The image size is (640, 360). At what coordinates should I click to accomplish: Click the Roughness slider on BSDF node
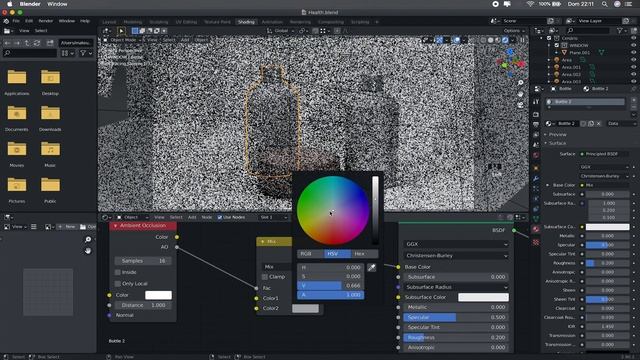456,338
